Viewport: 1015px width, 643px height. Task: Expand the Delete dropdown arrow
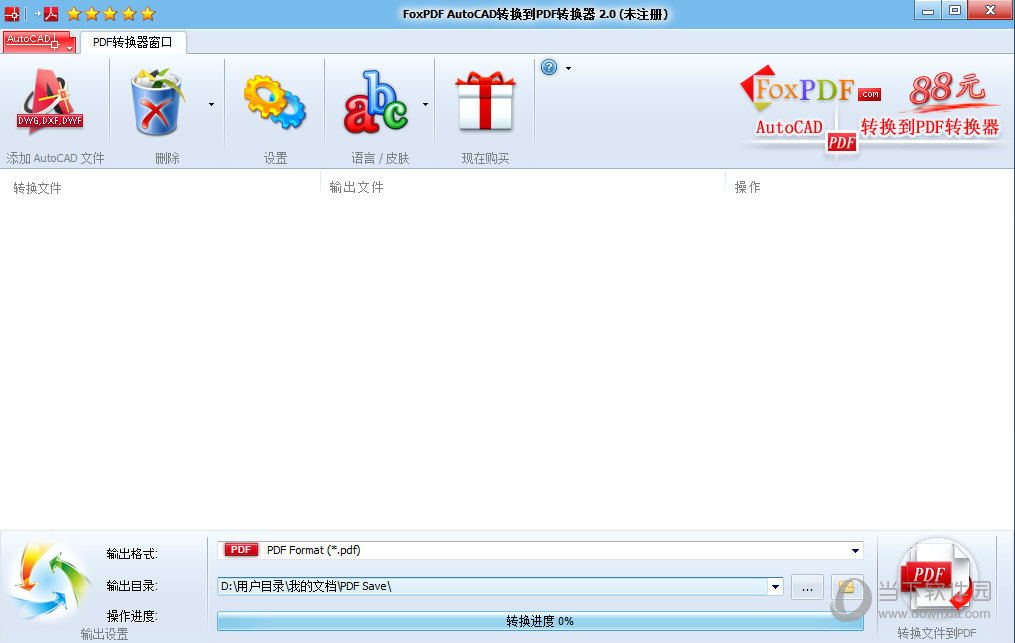pyautogui.click(x=211, y=104)
